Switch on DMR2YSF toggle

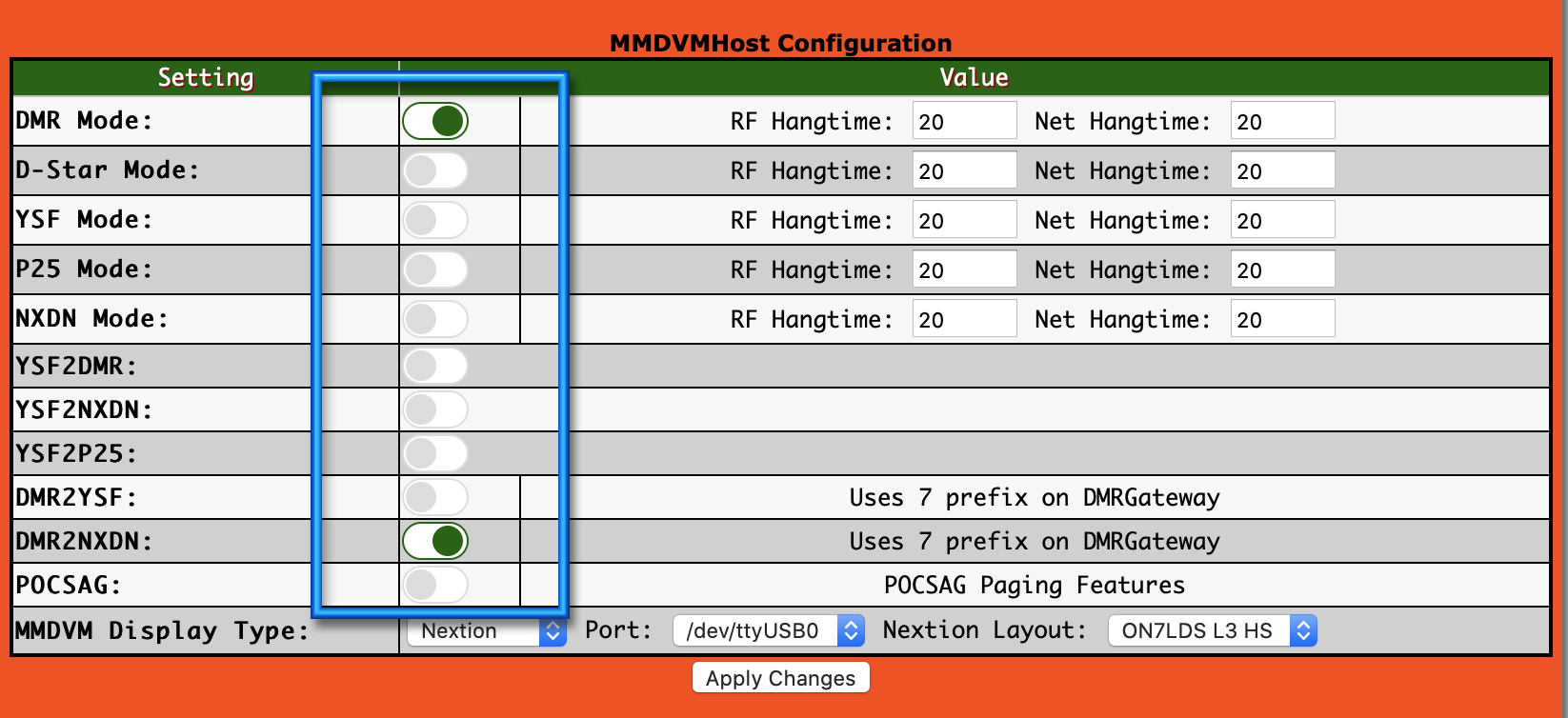(x=435, y=497)
